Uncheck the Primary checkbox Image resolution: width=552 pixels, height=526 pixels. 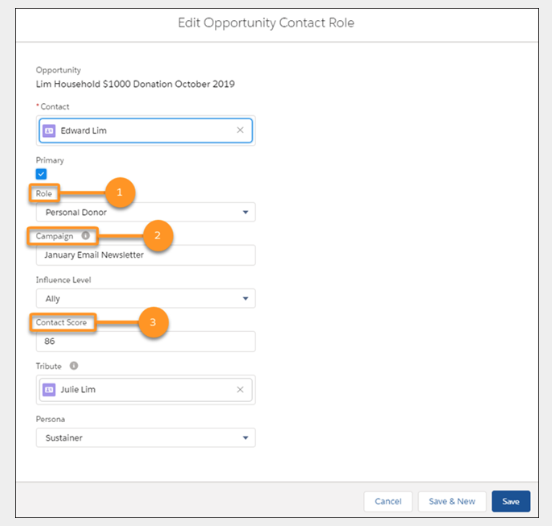tap(41, 174)
